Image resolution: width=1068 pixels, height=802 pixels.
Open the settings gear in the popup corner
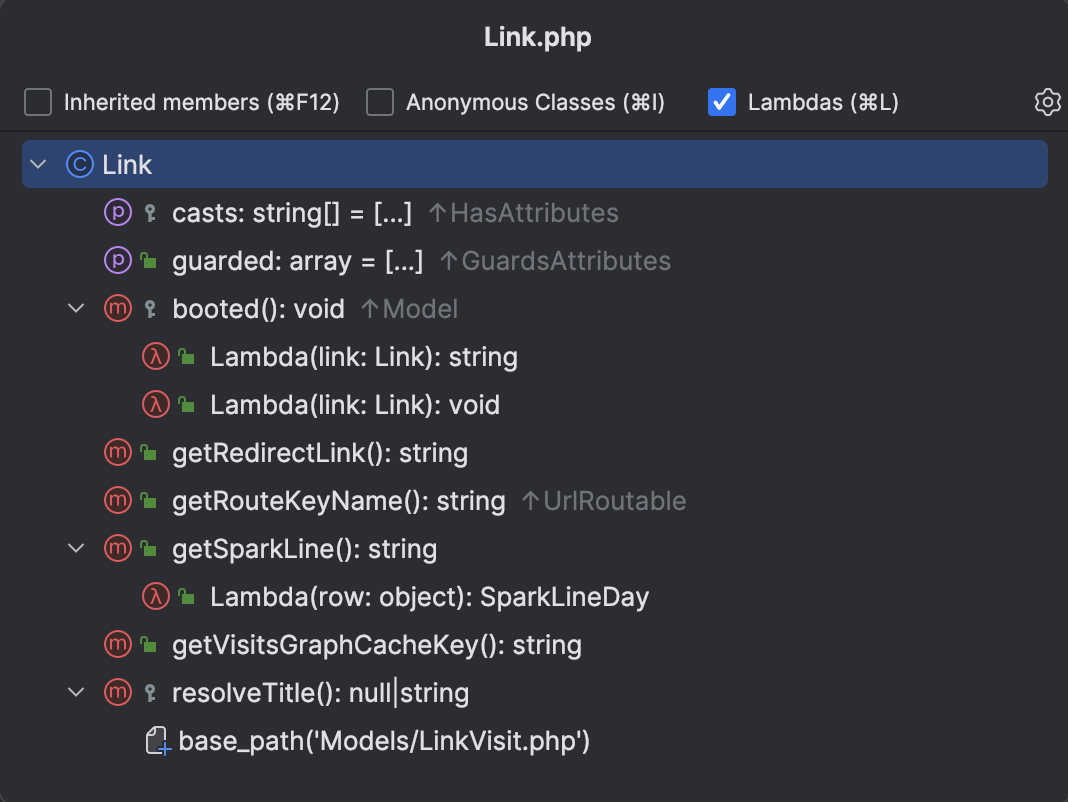point(1047,101)
